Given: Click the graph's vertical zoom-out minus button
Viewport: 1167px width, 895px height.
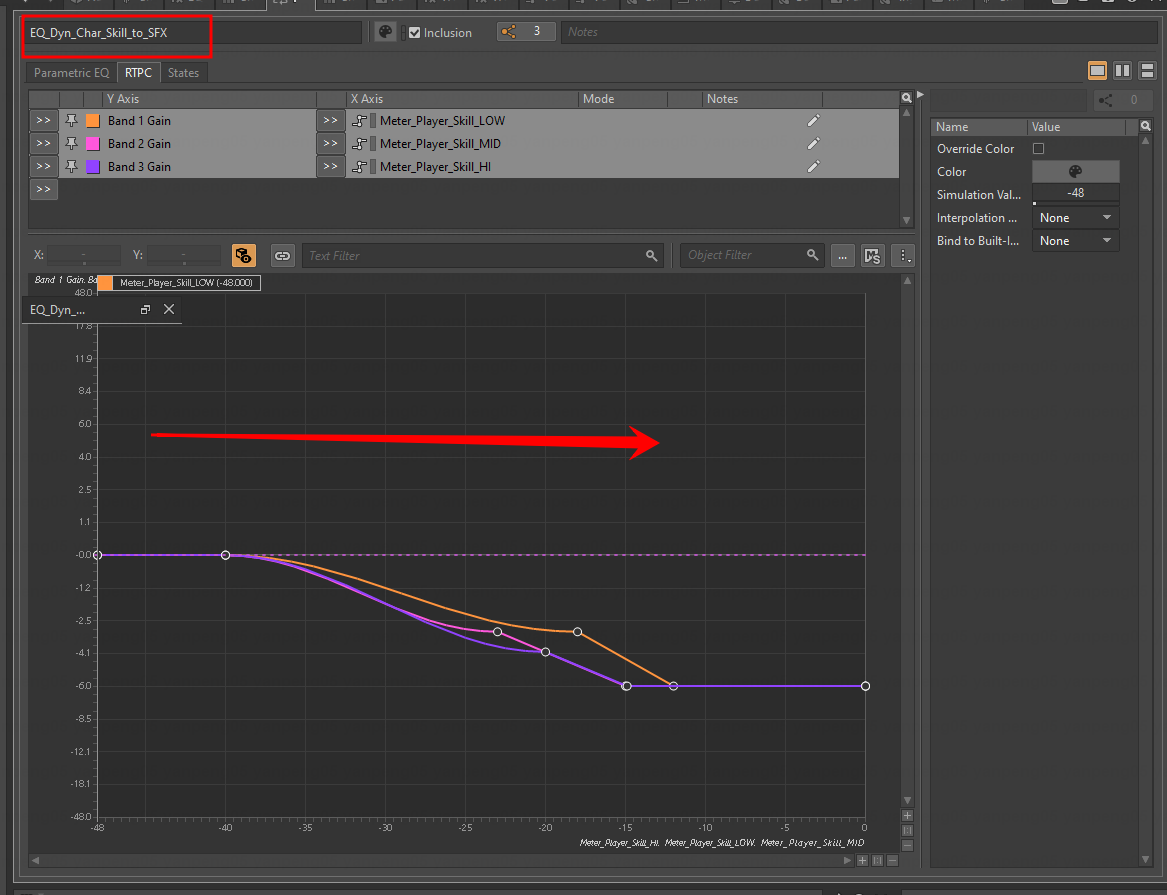Looking at the screenshot, I should (907, 845).
